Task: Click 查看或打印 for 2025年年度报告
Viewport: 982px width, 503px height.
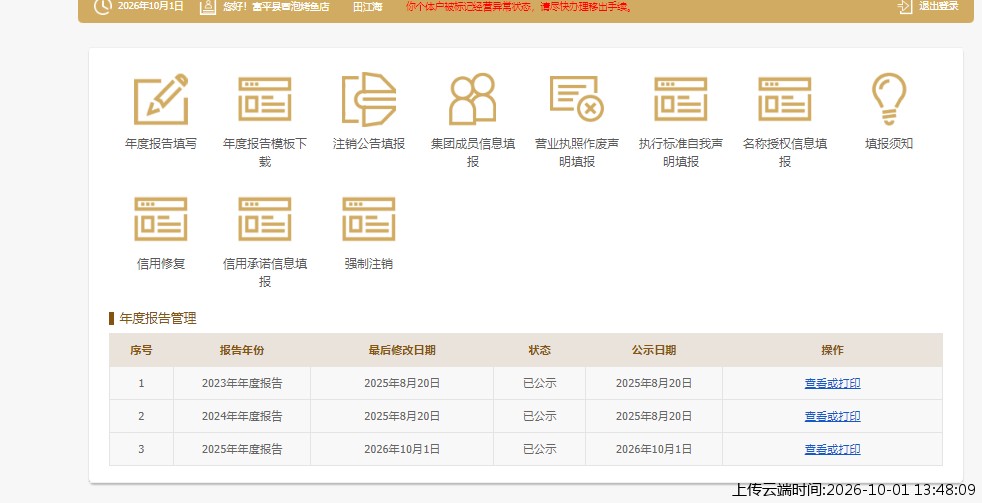Action: (832, 449)
